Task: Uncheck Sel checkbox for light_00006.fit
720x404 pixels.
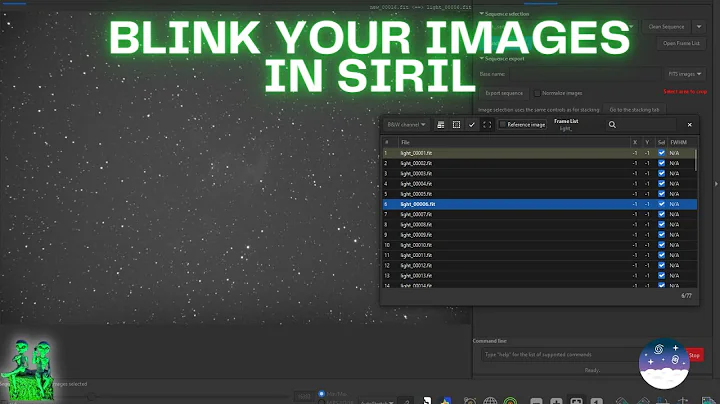Action: point(661,204)
